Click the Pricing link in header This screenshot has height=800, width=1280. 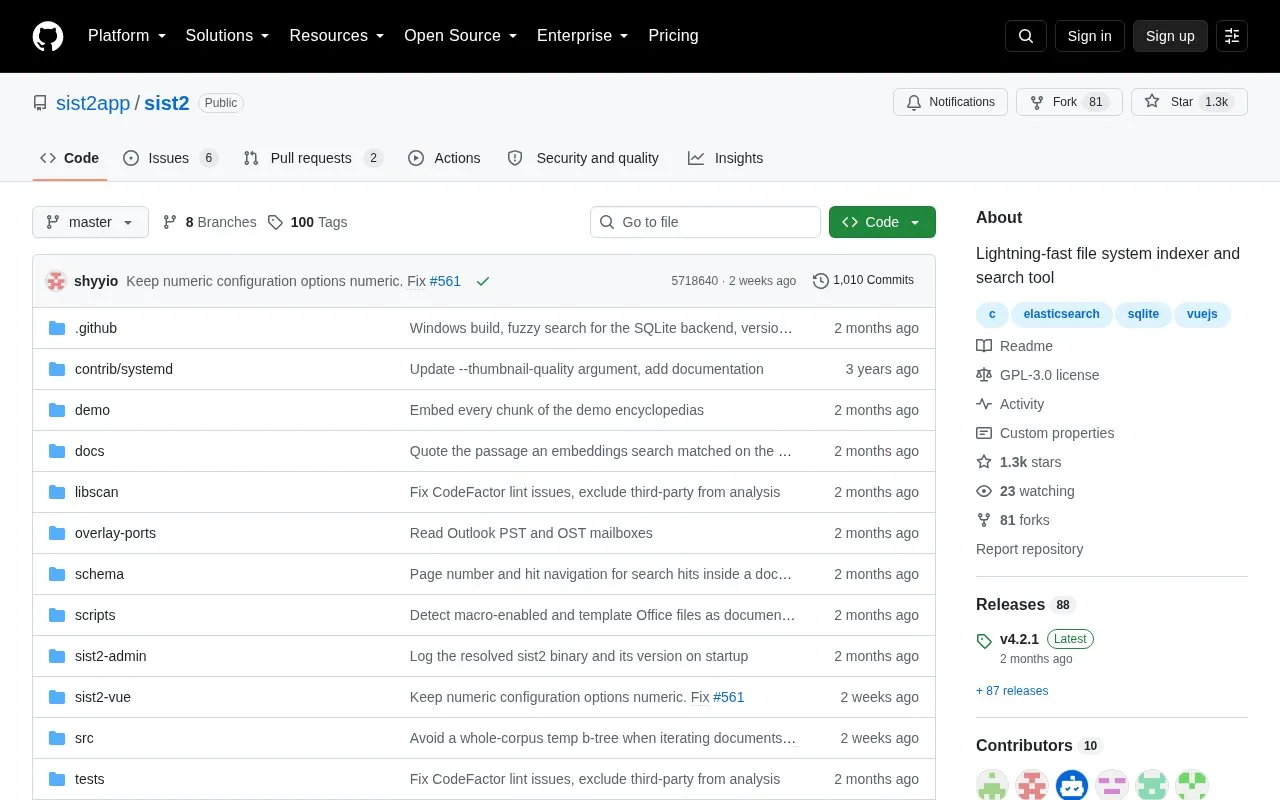(673, 36)
